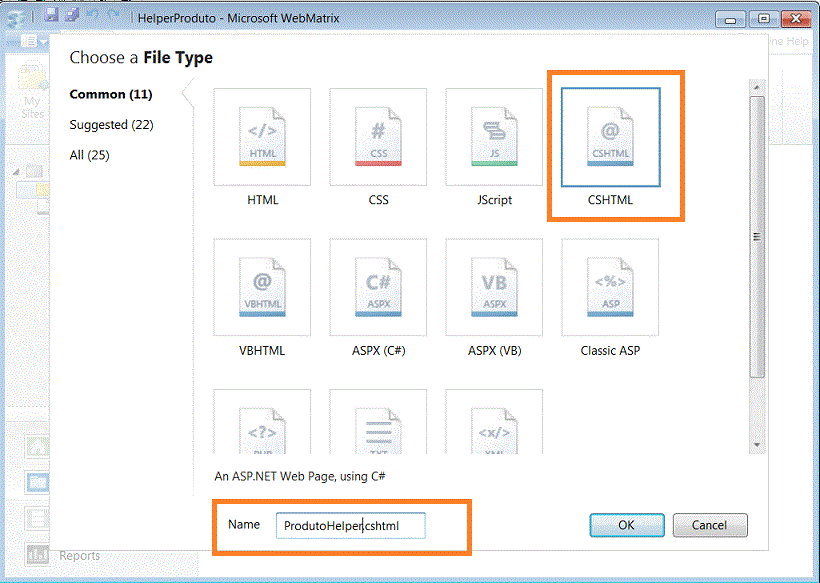Select the PHP file type icon
The image size is (820, 583).
click(x=262, y=421)
